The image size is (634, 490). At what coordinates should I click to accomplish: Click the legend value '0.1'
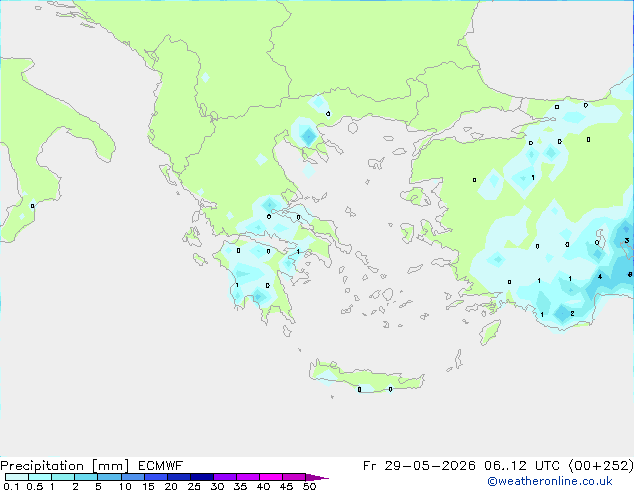tap(11, 486)
